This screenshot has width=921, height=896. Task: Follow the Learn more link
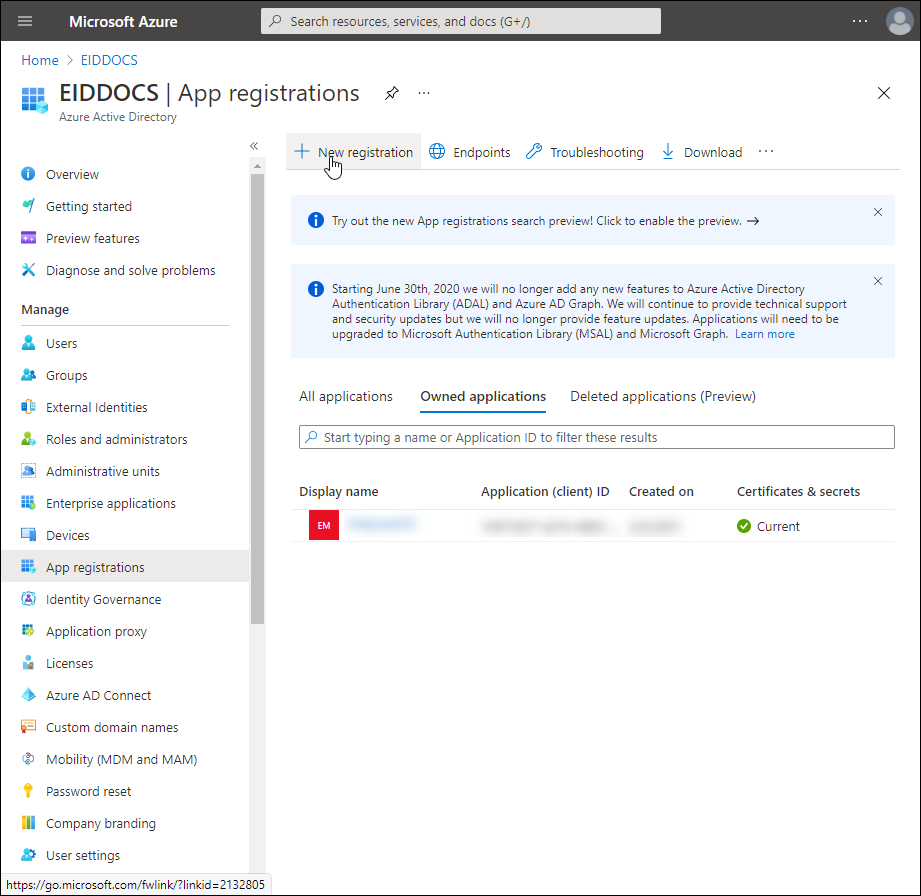[765, 334]
